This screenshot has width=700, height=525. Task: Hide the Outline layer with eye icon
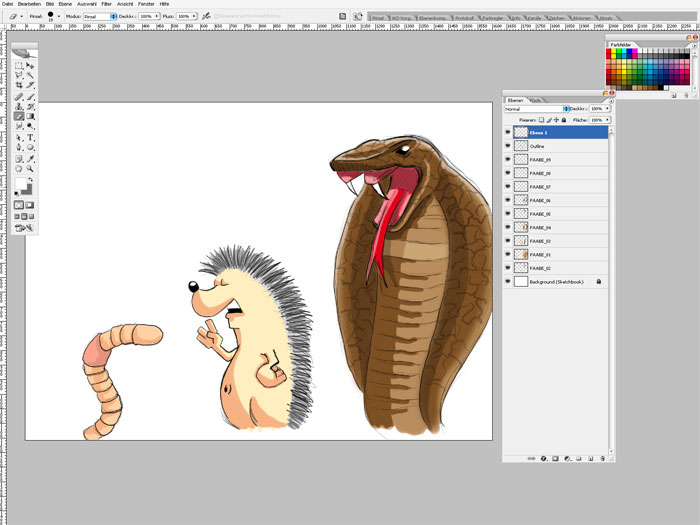pyautogui.click(x=508, y=146)
